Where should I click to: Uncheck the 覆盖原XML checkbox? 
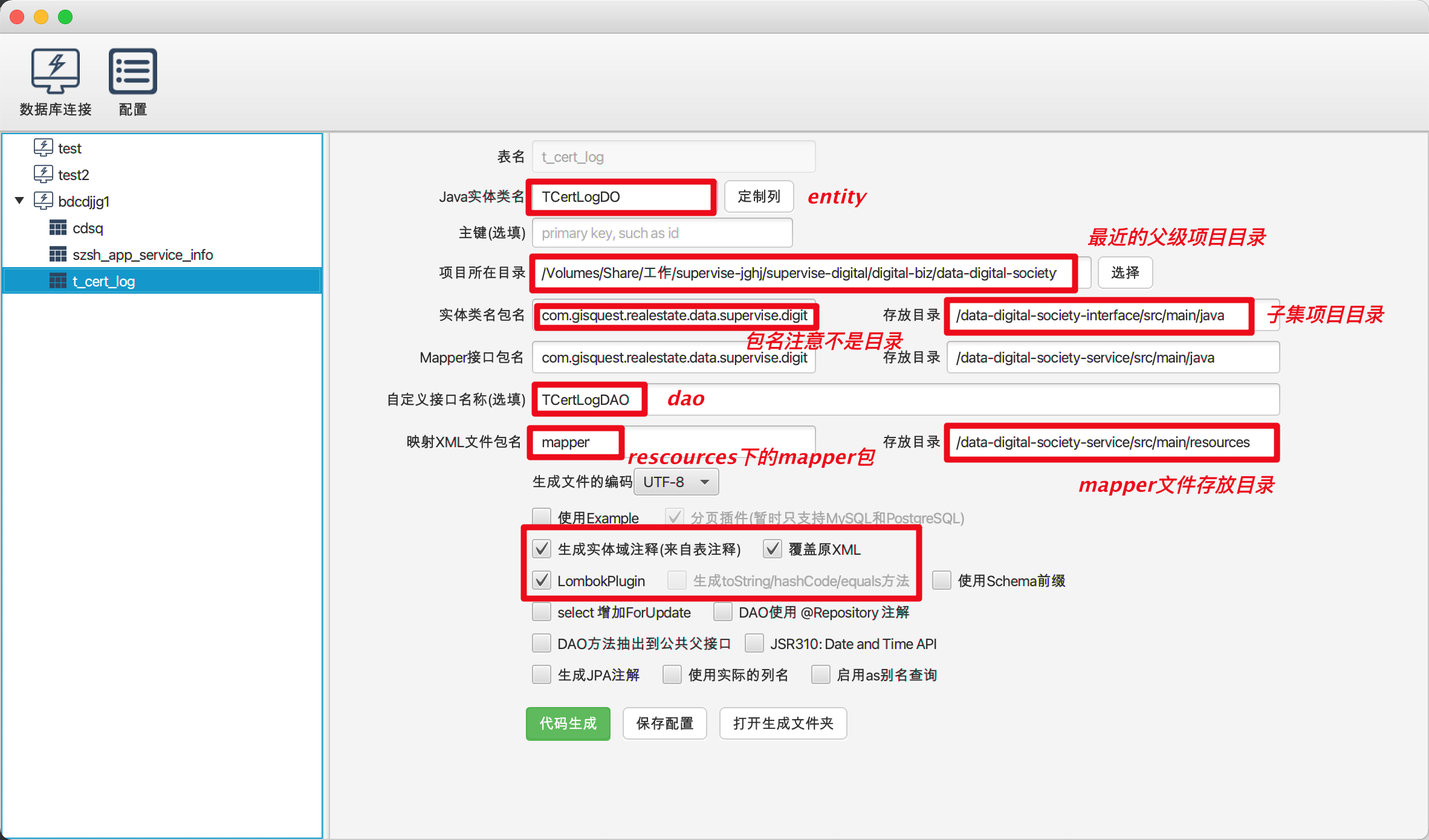[x=773, y=549]
